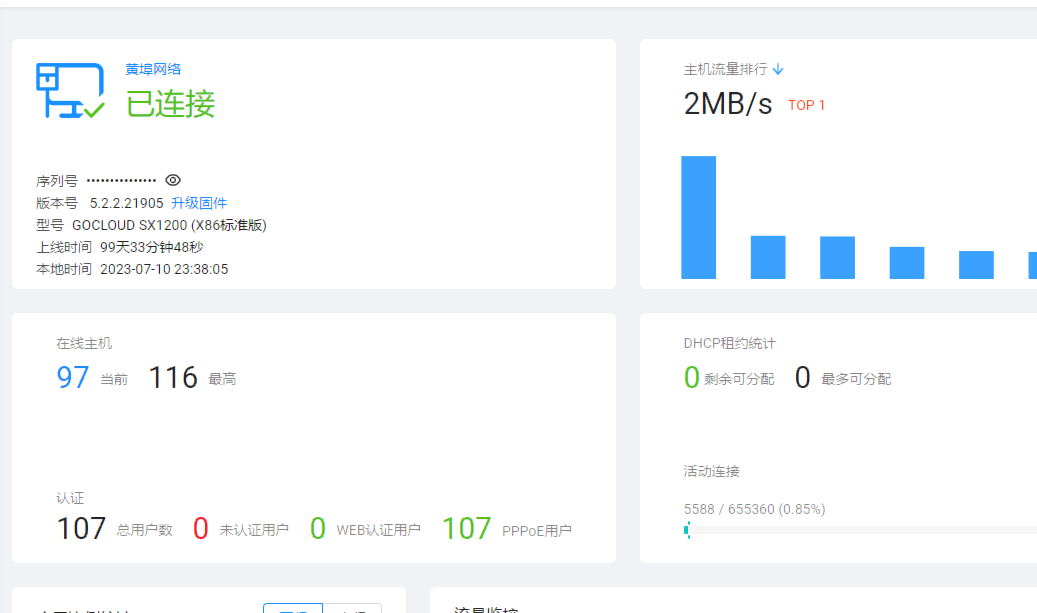Select the third bar in traffic chart
This screenshot has height=613, width=1037.
click(837, 257)
